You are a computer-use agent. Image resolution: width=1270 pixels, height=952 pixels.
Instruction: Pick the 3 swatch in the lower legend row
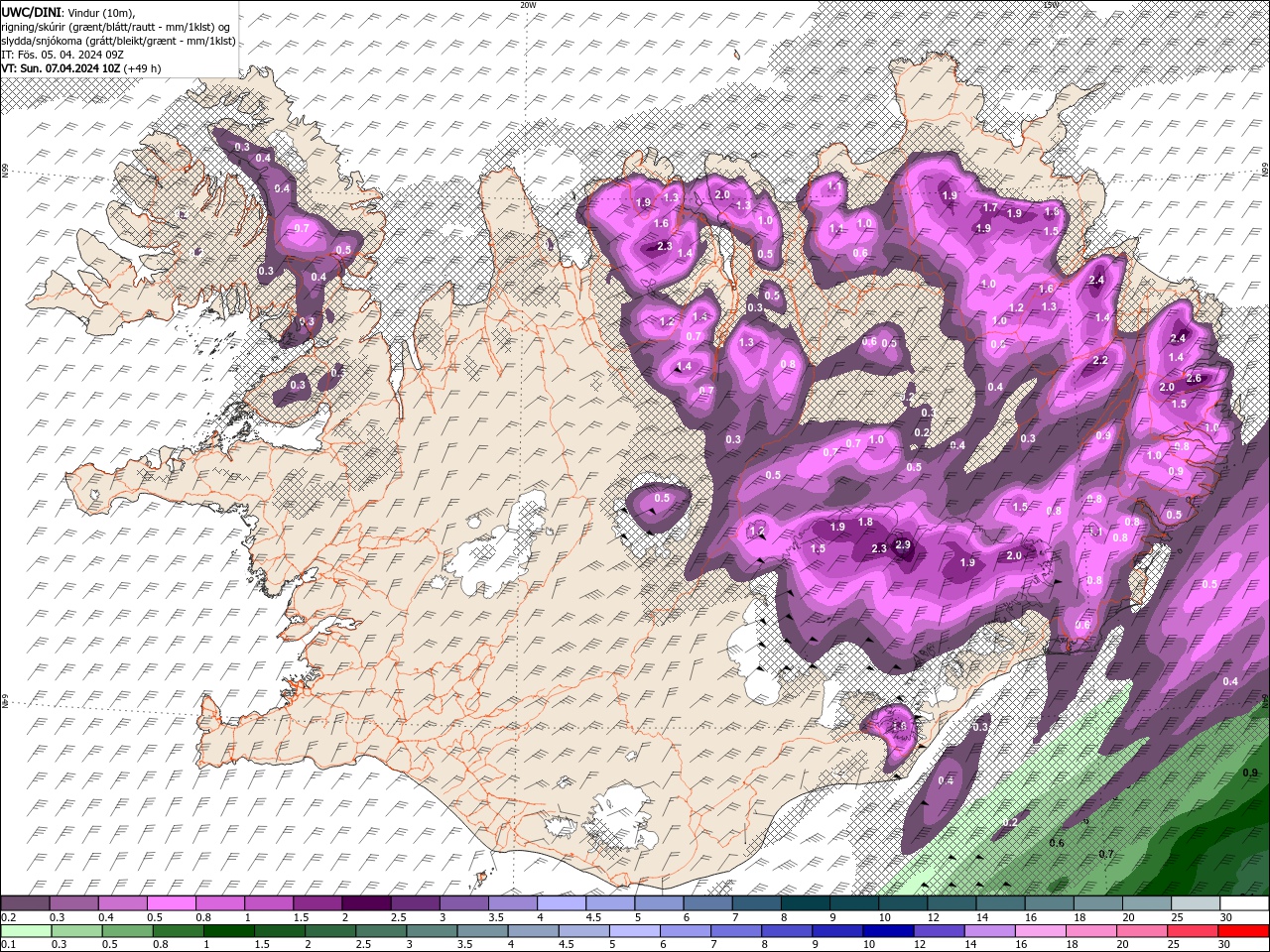(433, 931)
